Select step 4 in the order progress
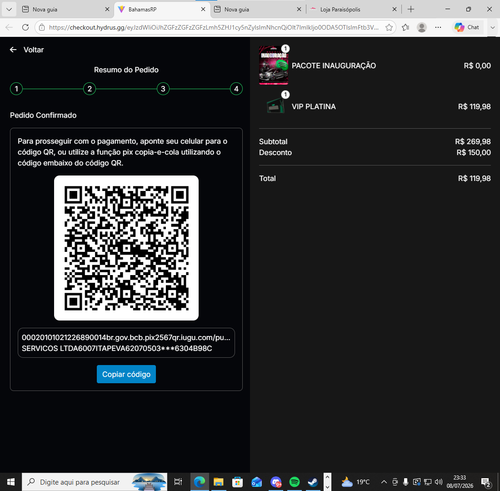Screen dimensions: 500x491 pyautogui.click(x=236, y=89)
